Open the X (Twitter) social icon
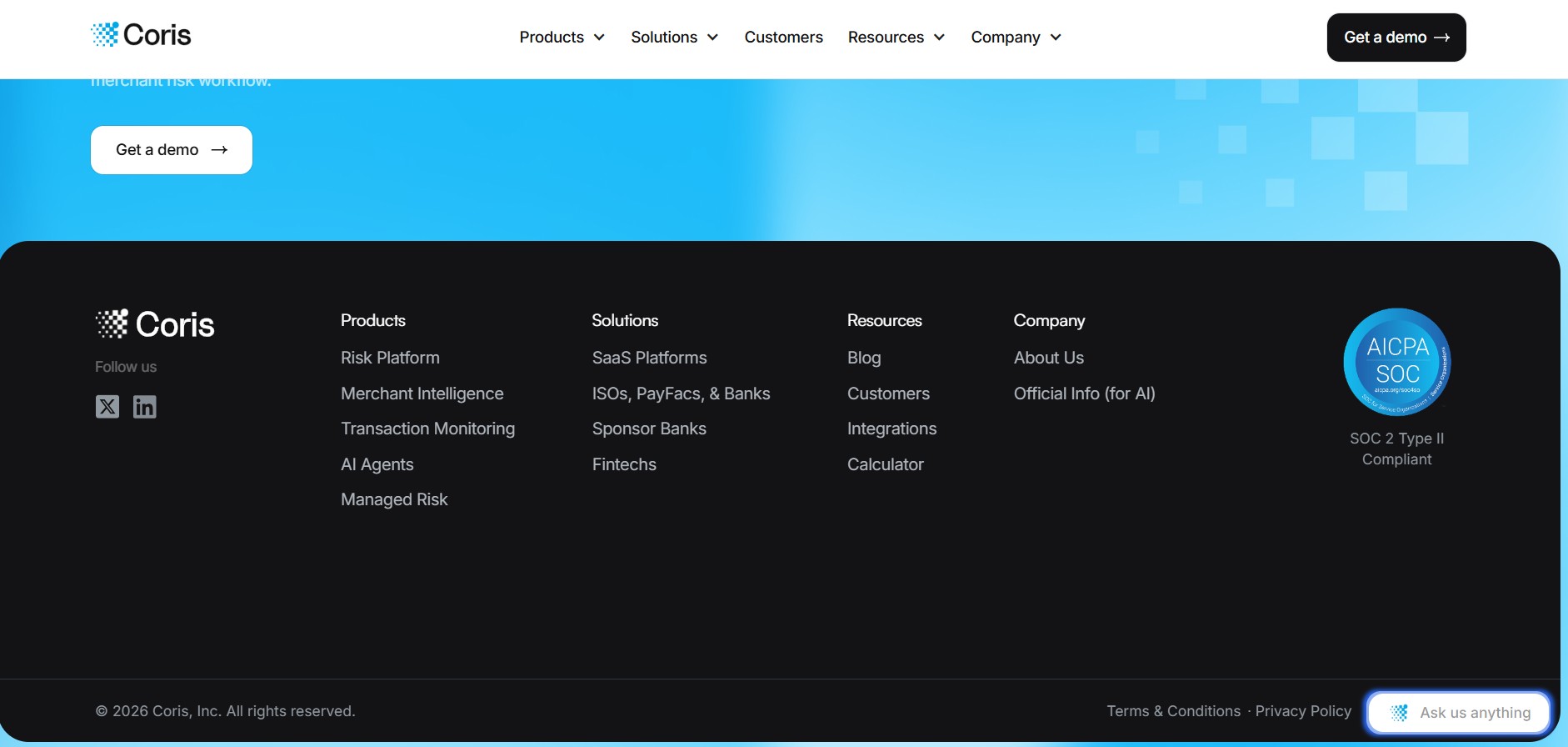 click(107, 407)
